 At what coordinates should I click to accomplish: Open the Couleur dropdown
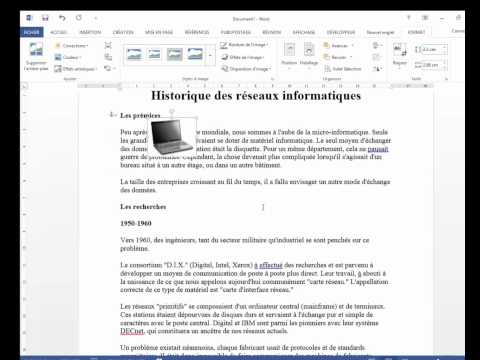coord(68,57)
